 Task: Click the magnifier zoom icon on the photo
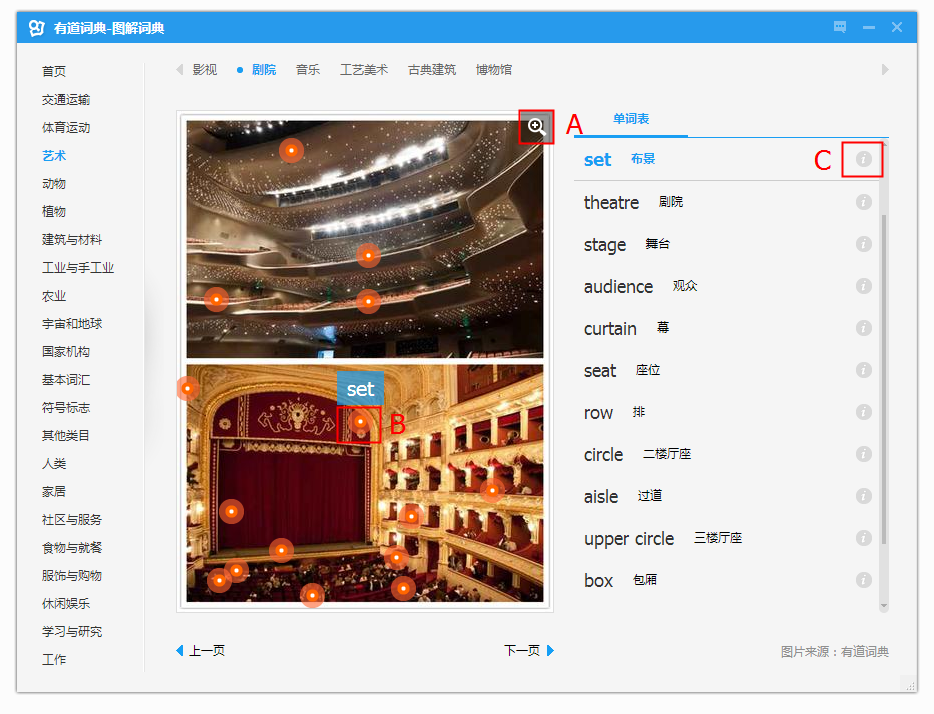pyautogui.click(x=536, y=126)
